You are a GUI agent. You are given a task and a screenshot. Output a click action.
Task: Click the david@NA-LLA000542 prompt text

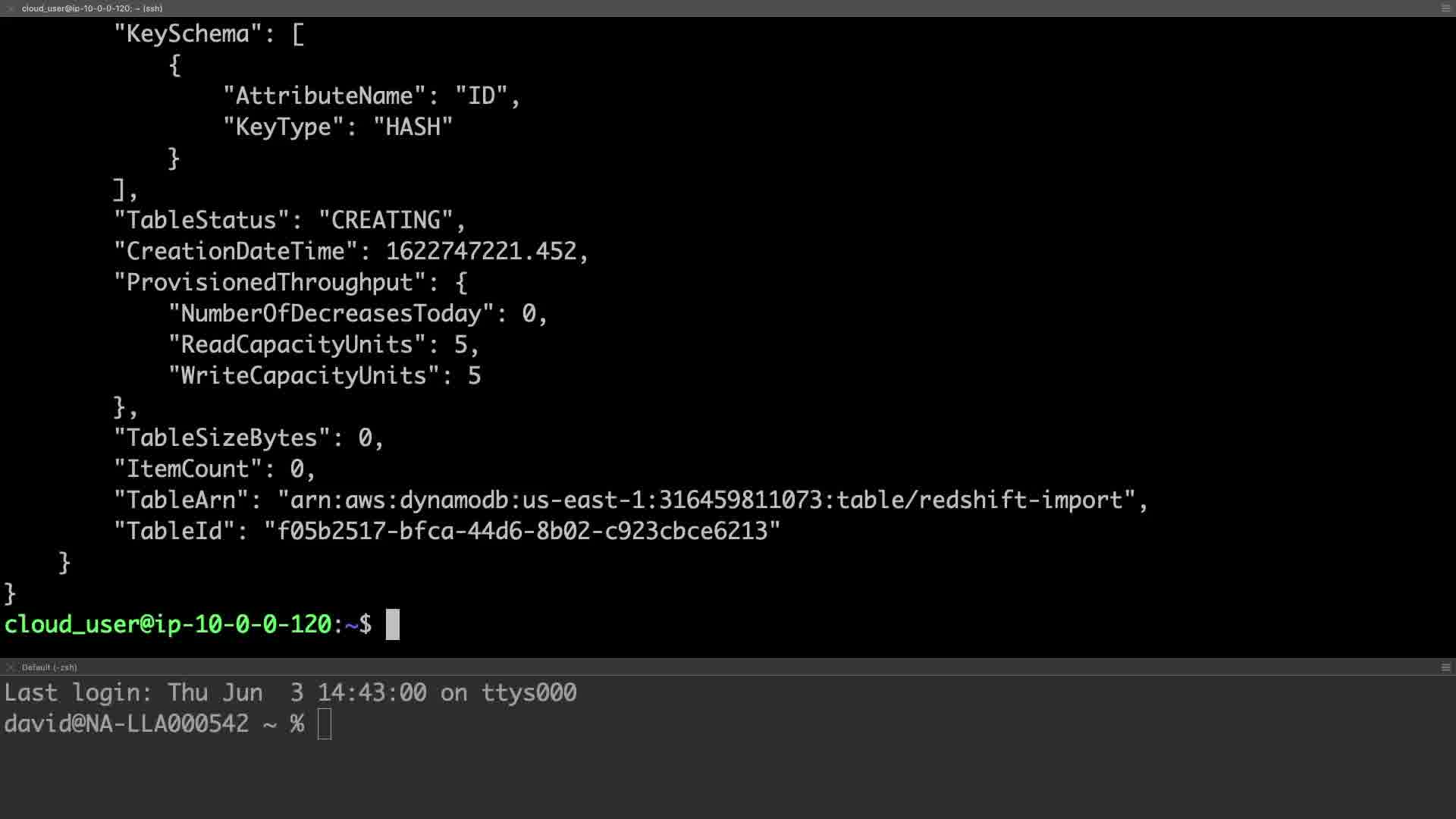(x=127, y=724)
